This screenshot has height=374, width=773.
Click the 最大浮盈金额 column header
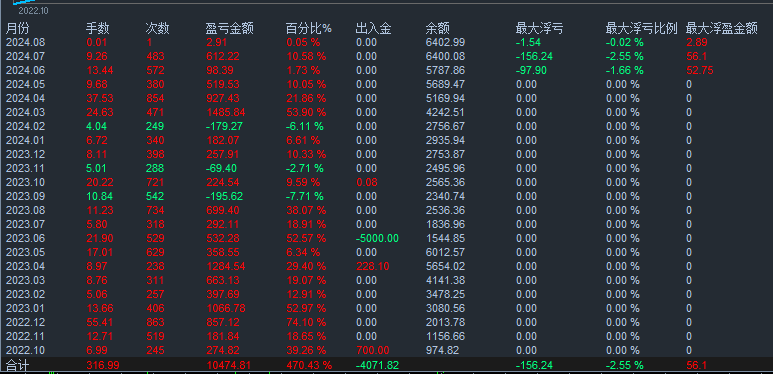click(722, 29)
